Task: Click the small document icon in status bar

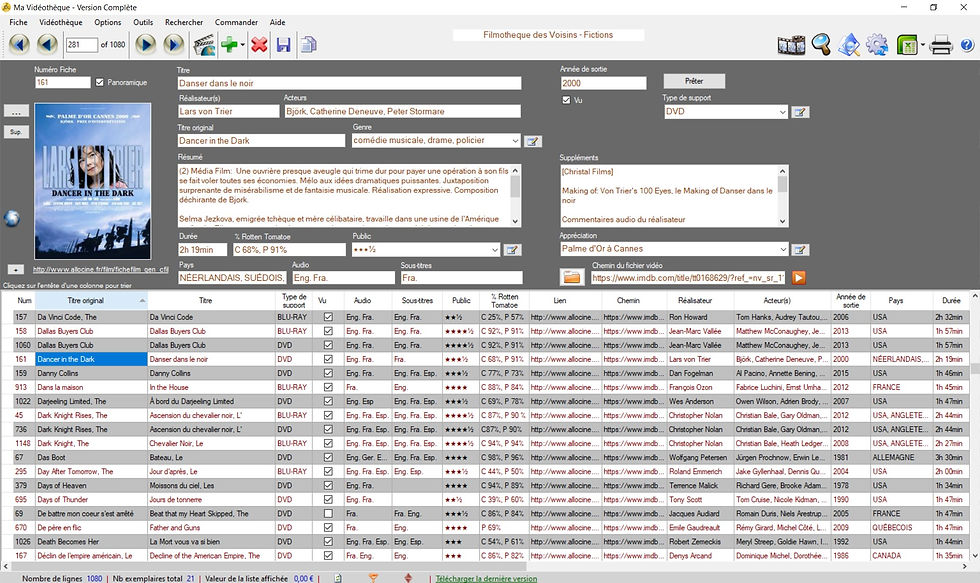Action: point(338,578)
